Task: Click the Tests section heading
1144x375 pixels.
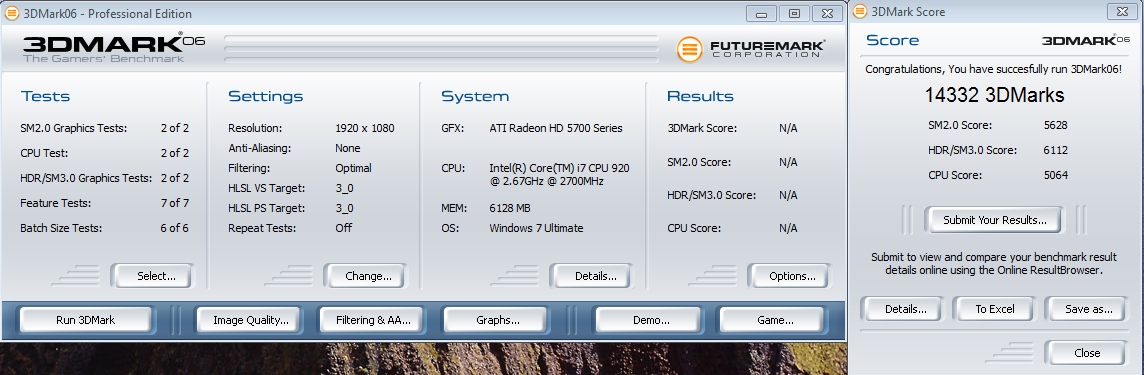Action: (x=45, y=96)
